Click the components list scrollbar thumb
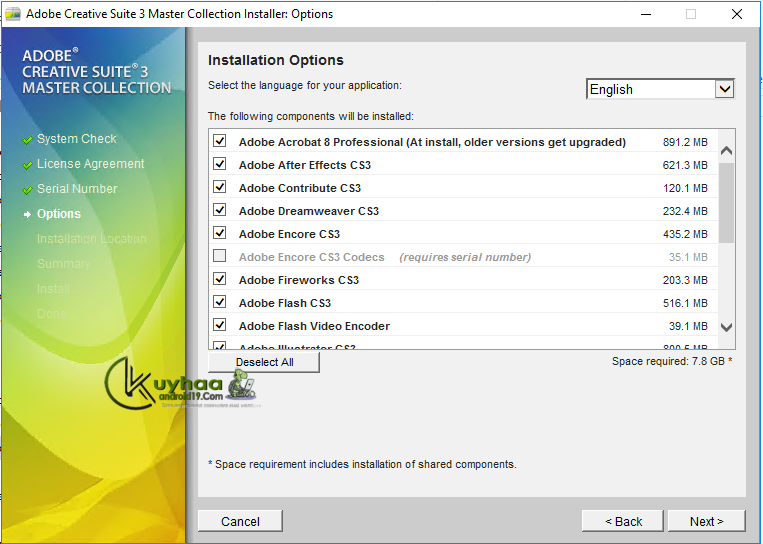763x544 pixels. coord(726,203)
